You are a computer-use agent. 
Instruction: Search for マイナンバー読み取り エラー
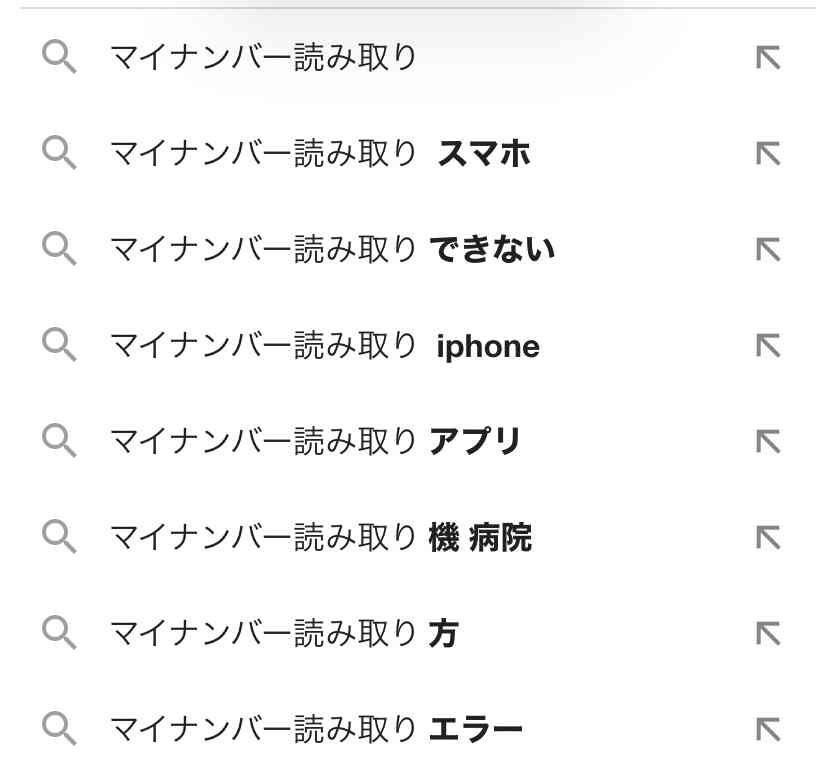pos(315,729)
